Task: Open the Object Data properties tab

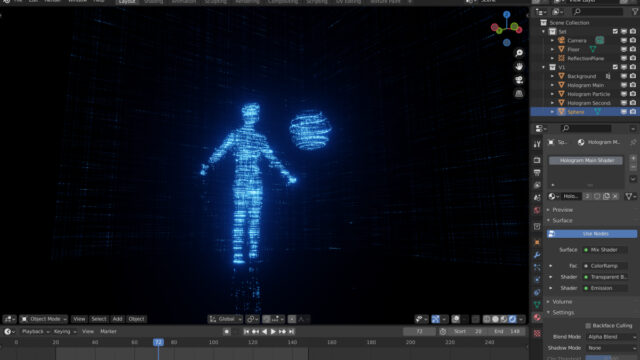Action: tap(537, 304)
